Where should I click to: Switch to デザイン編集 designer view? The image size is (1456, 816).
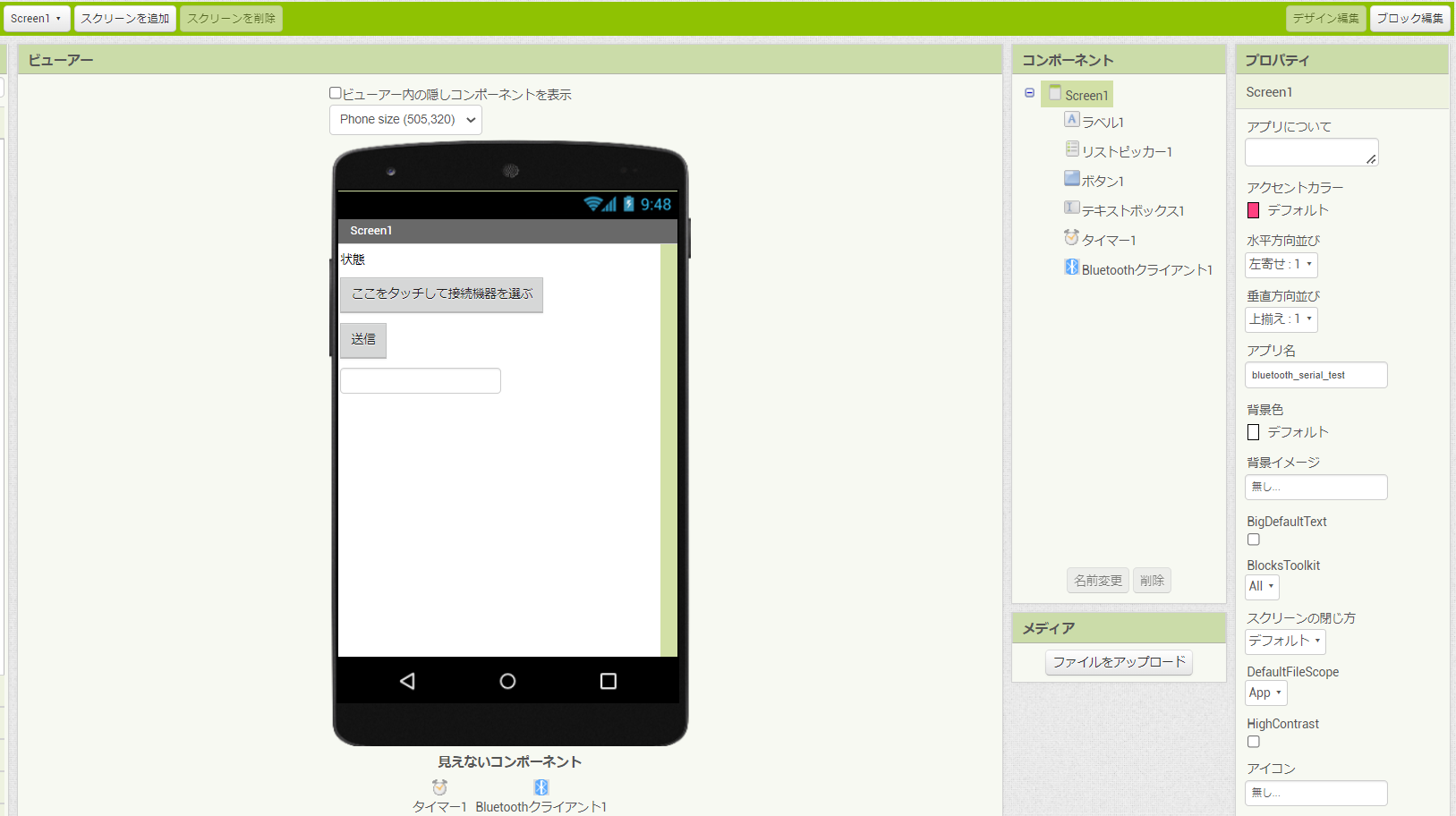click(1325, 18)
